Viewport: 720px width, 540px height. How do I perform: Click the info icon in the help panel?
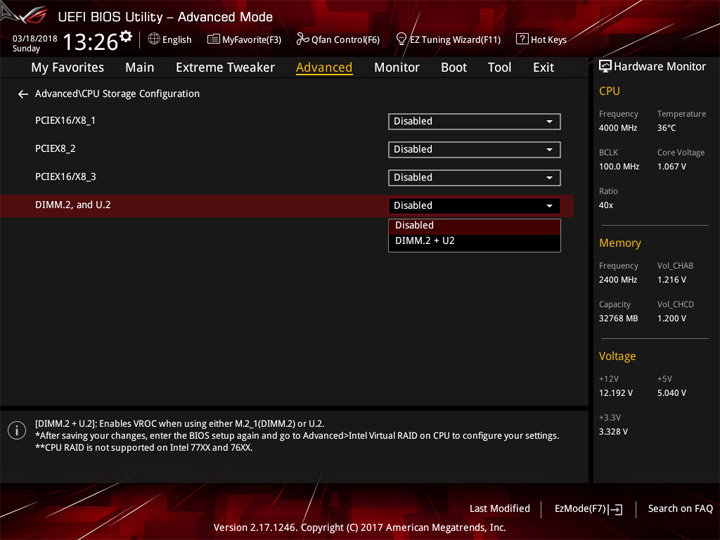pyautogui.click(x=17, y=430)
